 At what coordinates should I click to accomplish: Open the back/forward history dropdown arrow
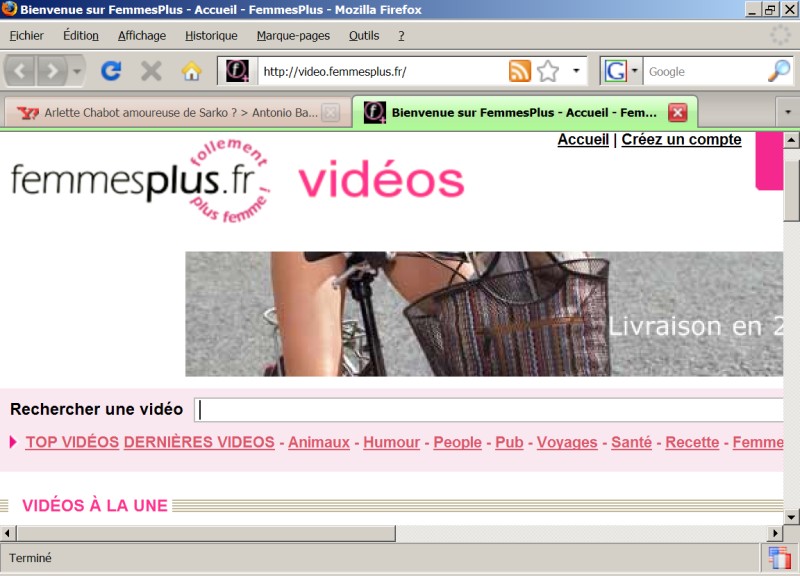coord(77,71)
